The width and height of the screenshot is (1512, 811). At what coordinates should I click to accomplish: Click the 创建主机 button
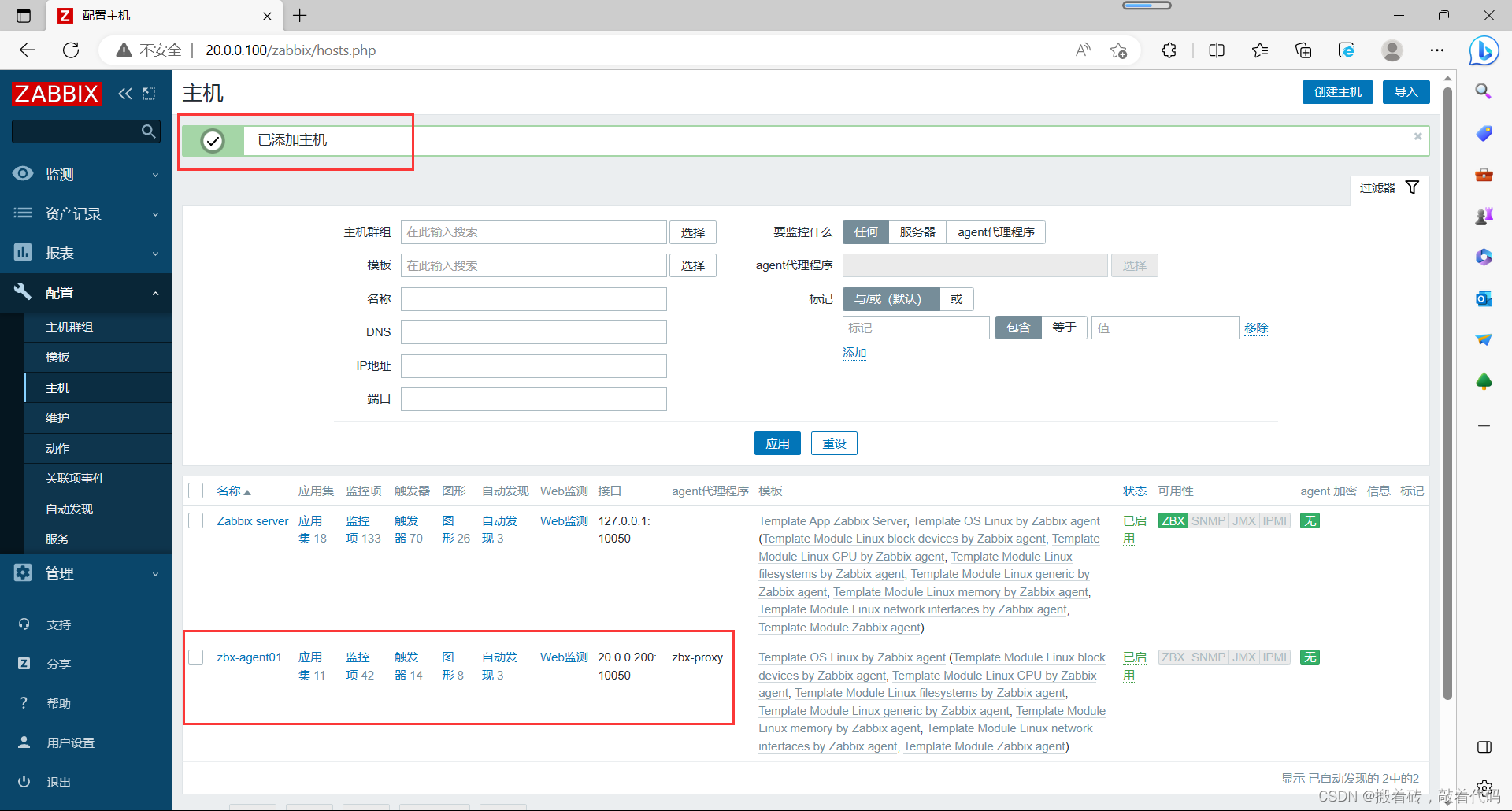1337,92
